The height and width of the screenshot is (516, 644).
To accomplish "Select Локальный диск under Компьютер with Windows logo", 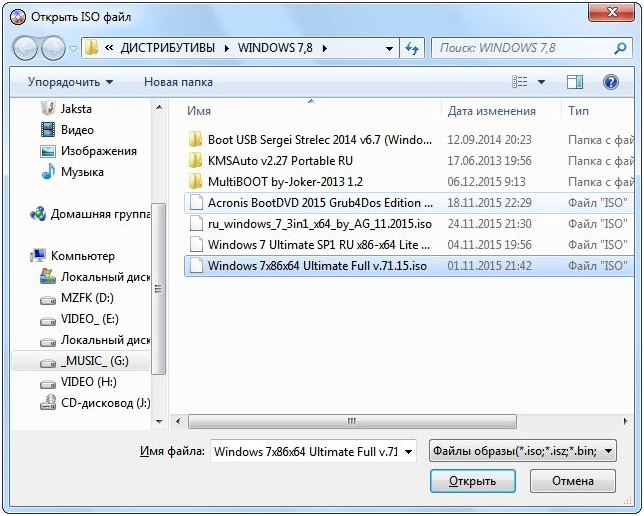I will [x=95, y=277].
